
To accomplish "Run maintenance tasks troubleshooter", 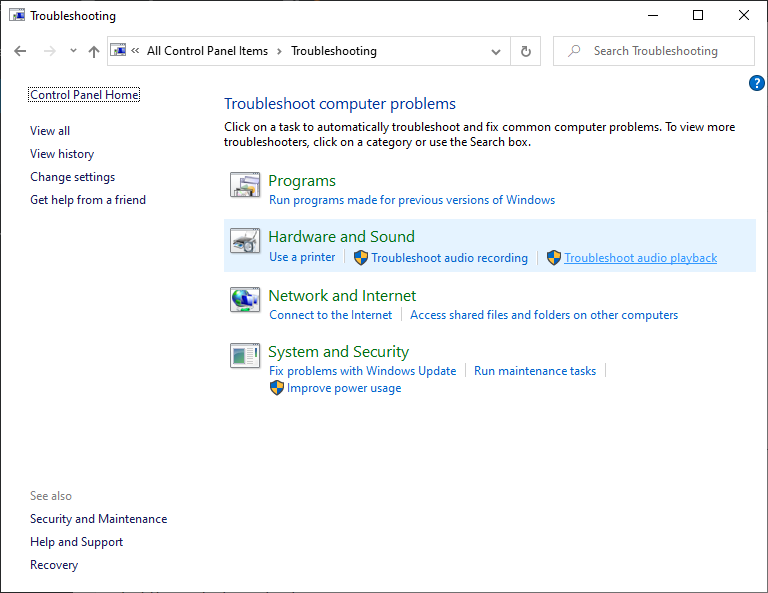I will [535, 371].
